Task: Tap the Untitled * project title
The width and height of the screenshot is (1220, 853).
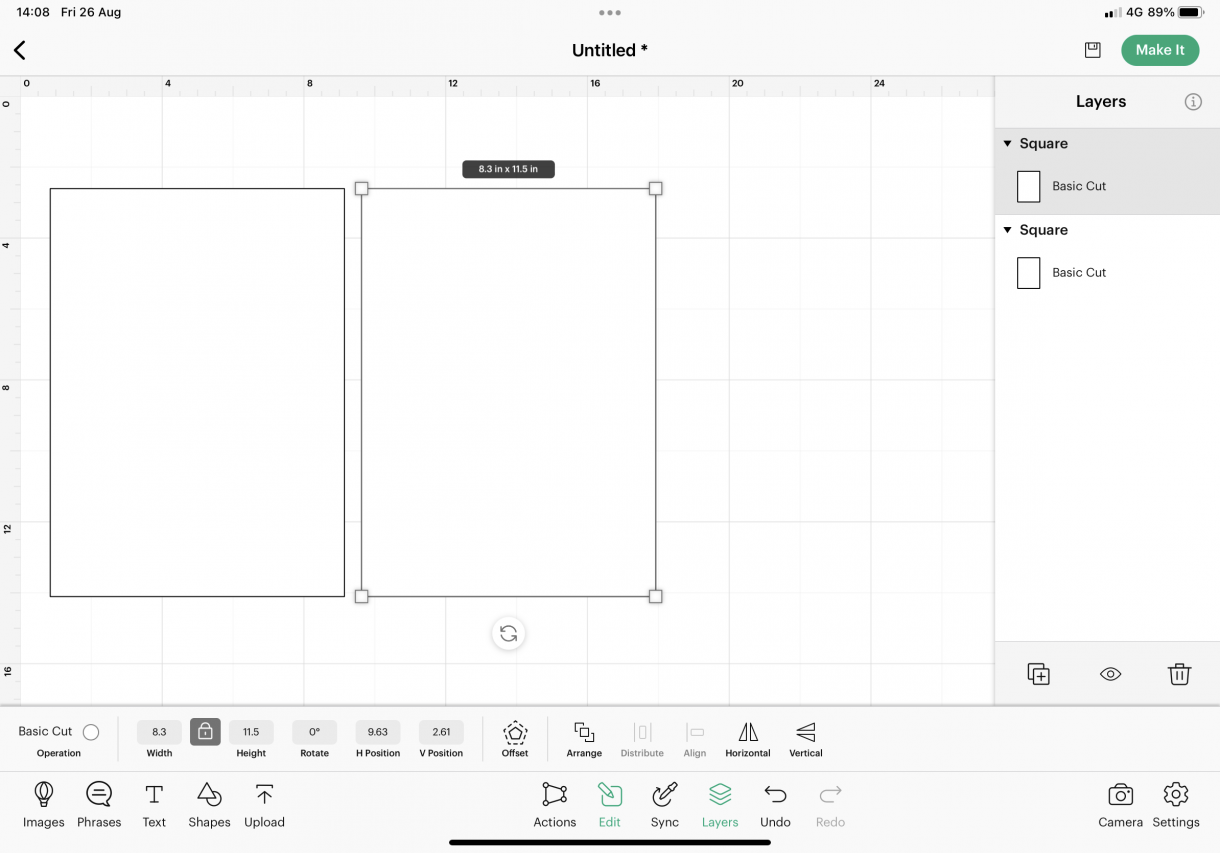Action: pyautogui.click(x=610, y=50)
